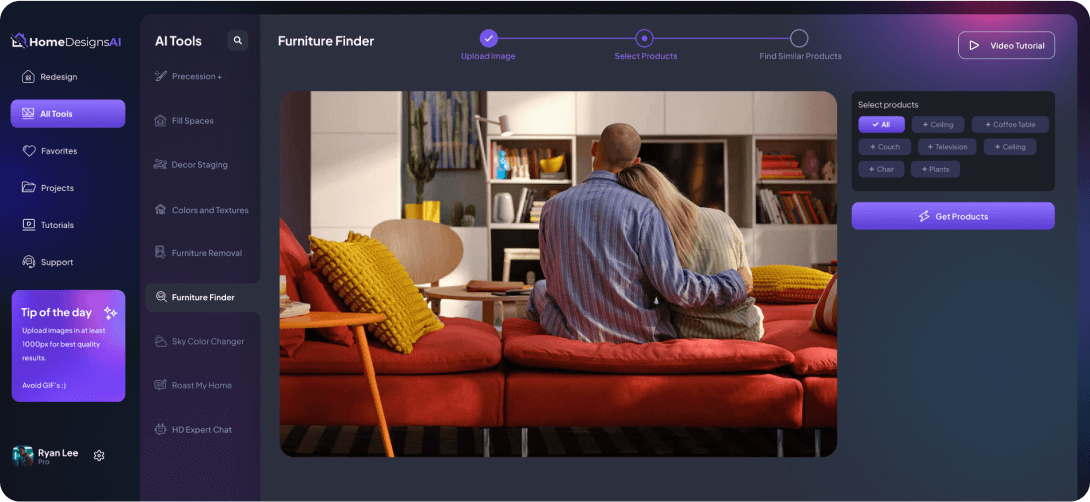Click the search icon in AI Tools
This screenshot has width=1090, height=502.
[237, 41]
